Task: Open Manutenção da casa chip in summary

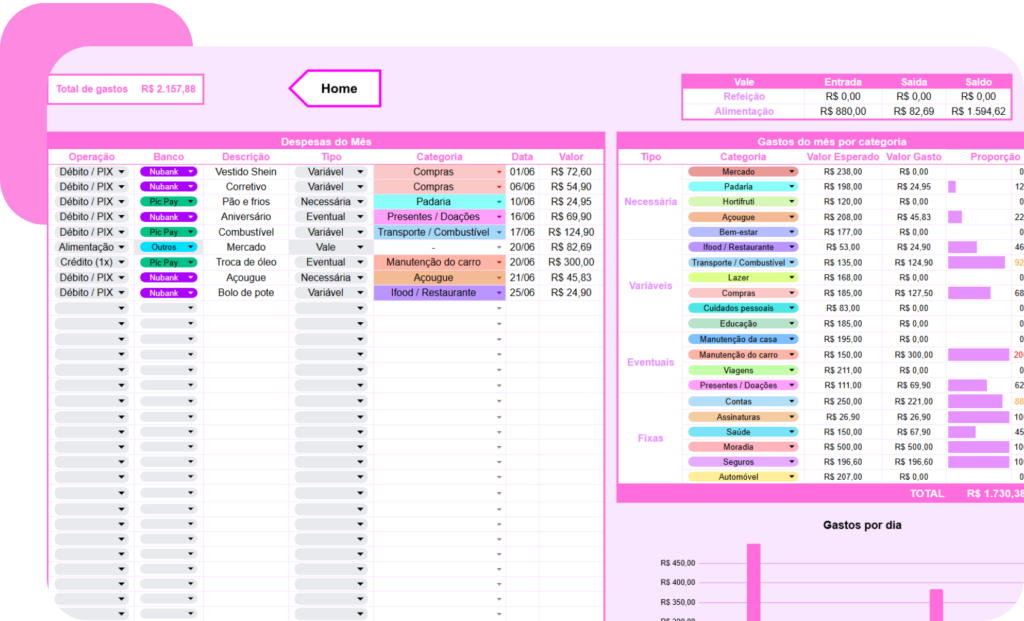Action: 743,339
